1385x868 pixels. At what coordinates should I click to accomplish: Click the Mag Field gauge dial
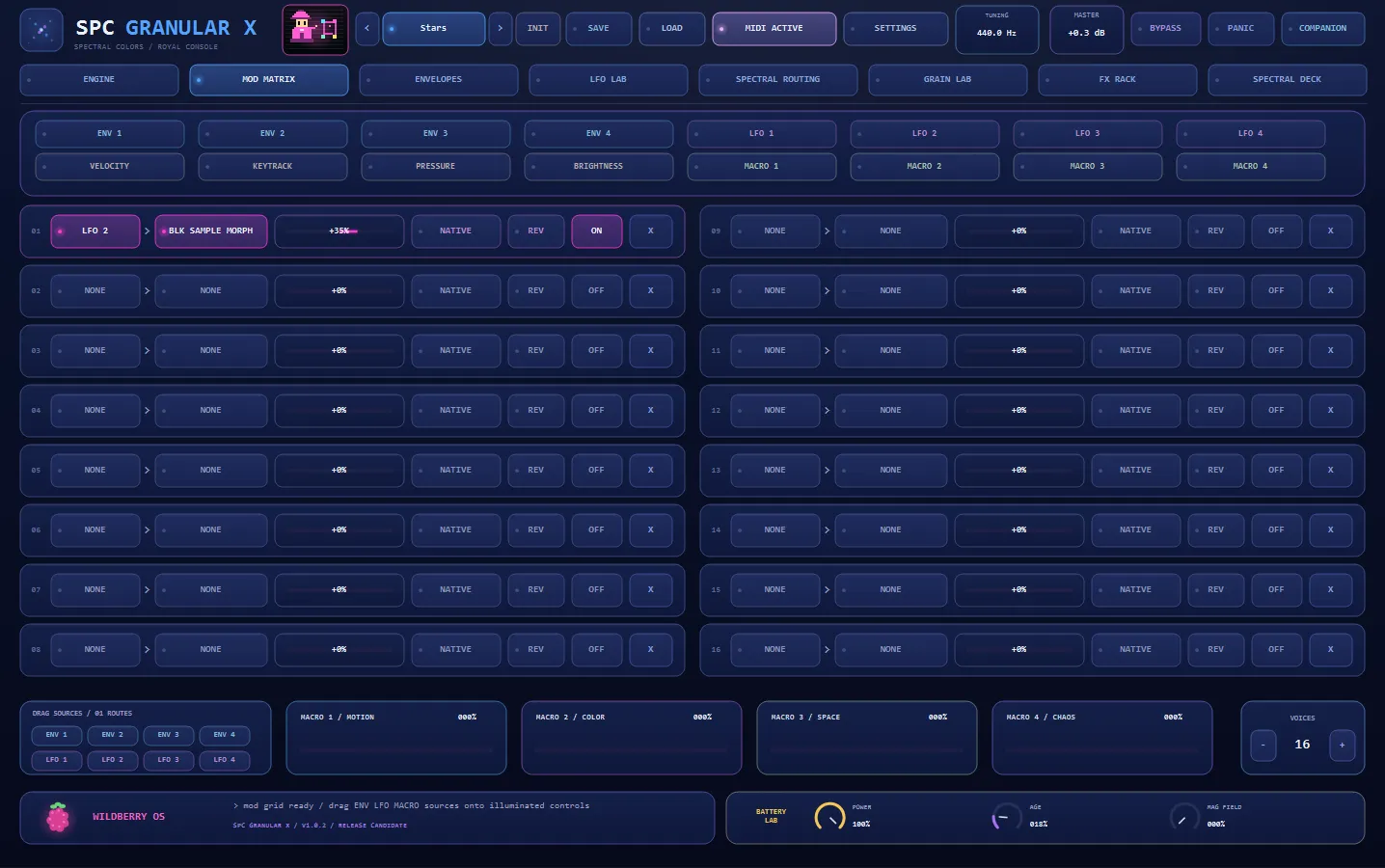click(1183, 818)
